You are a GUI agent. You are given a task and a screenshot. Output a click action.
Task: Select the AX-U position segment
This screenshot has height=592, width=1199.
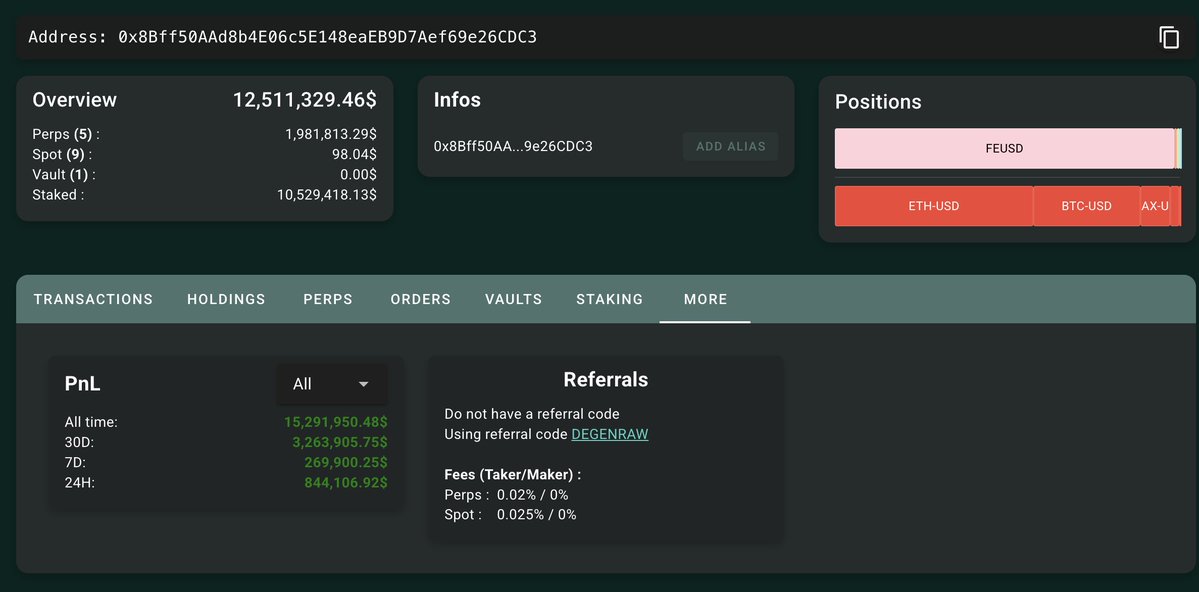[x=1155, y=206]
